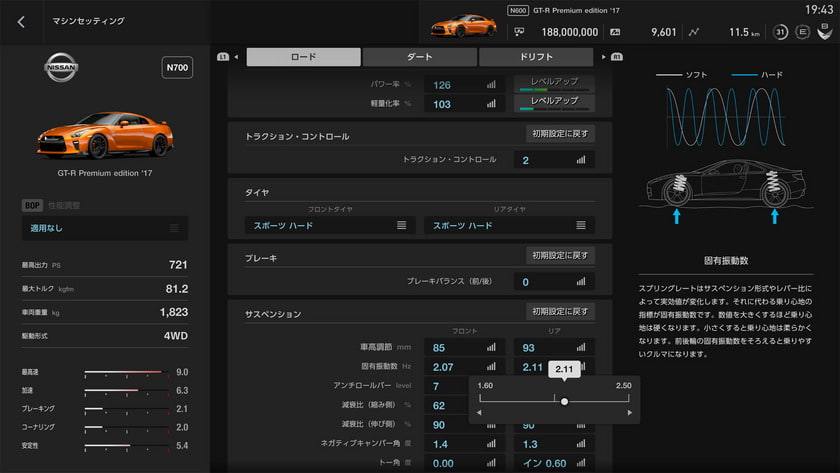Click the L1 previous-tab icon
Screen dimensions: 840x473
pyautogui.click(x=223, y=57)
